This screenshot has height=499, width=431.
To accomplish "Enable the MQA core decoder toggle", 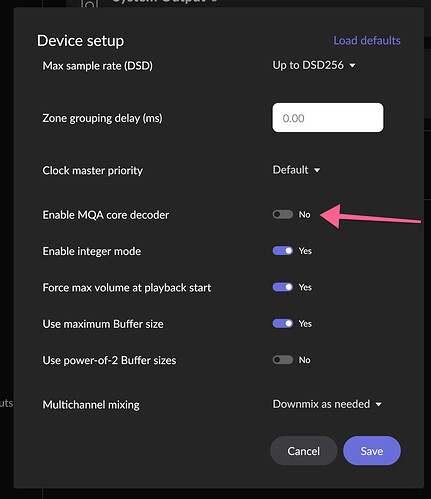I will point(283,214).
